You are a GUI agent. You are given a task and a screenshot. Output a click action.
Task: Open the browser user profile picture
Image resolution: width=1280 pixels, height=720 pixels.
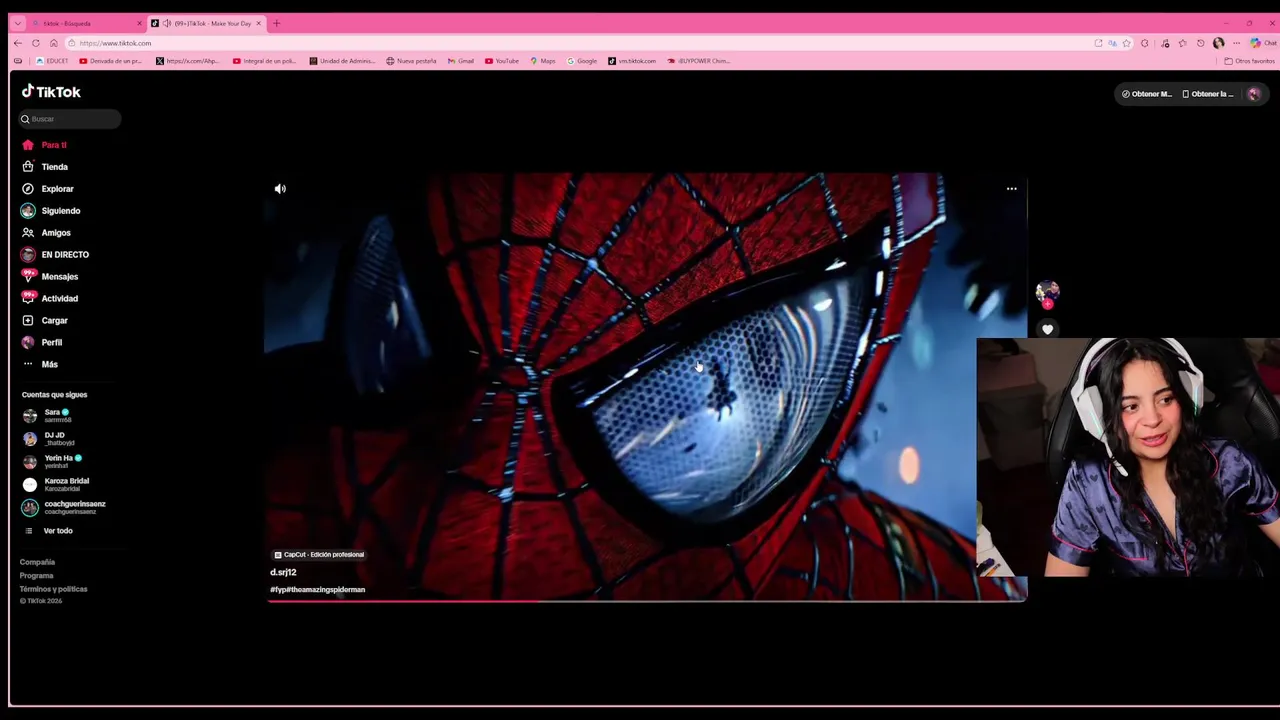pos(1218,43)
